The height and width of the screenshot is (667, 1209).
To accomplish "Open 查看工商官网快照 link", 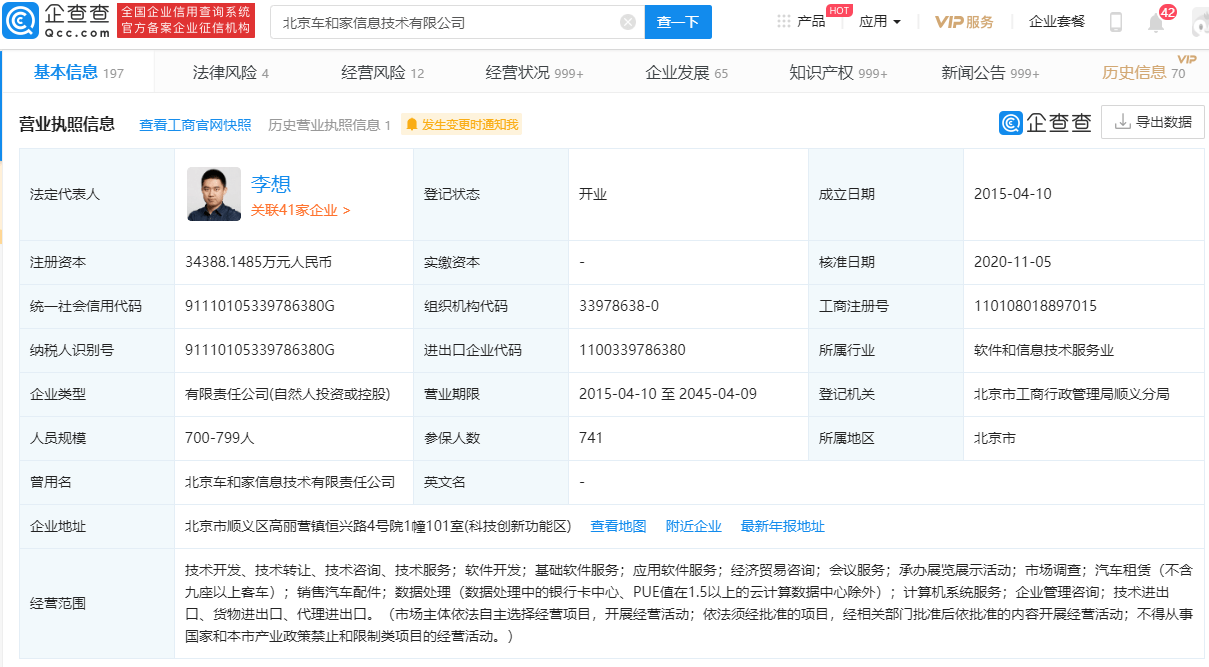I will click(x=195, y=125).
